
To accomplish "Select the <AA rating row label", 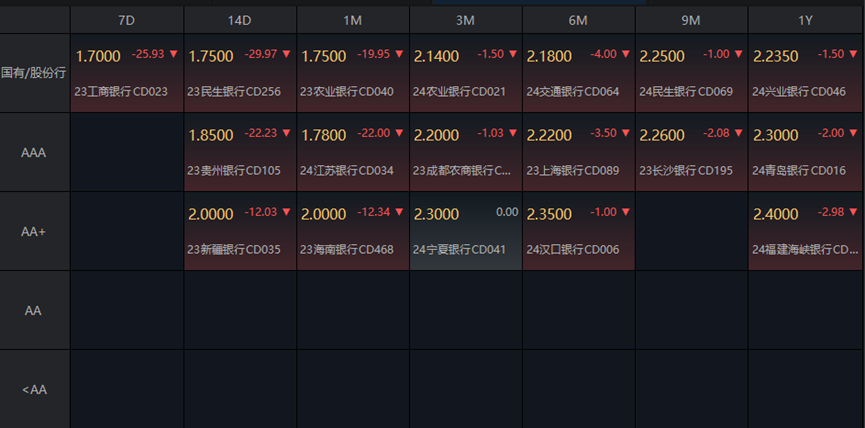I will (x=35, y=389).
